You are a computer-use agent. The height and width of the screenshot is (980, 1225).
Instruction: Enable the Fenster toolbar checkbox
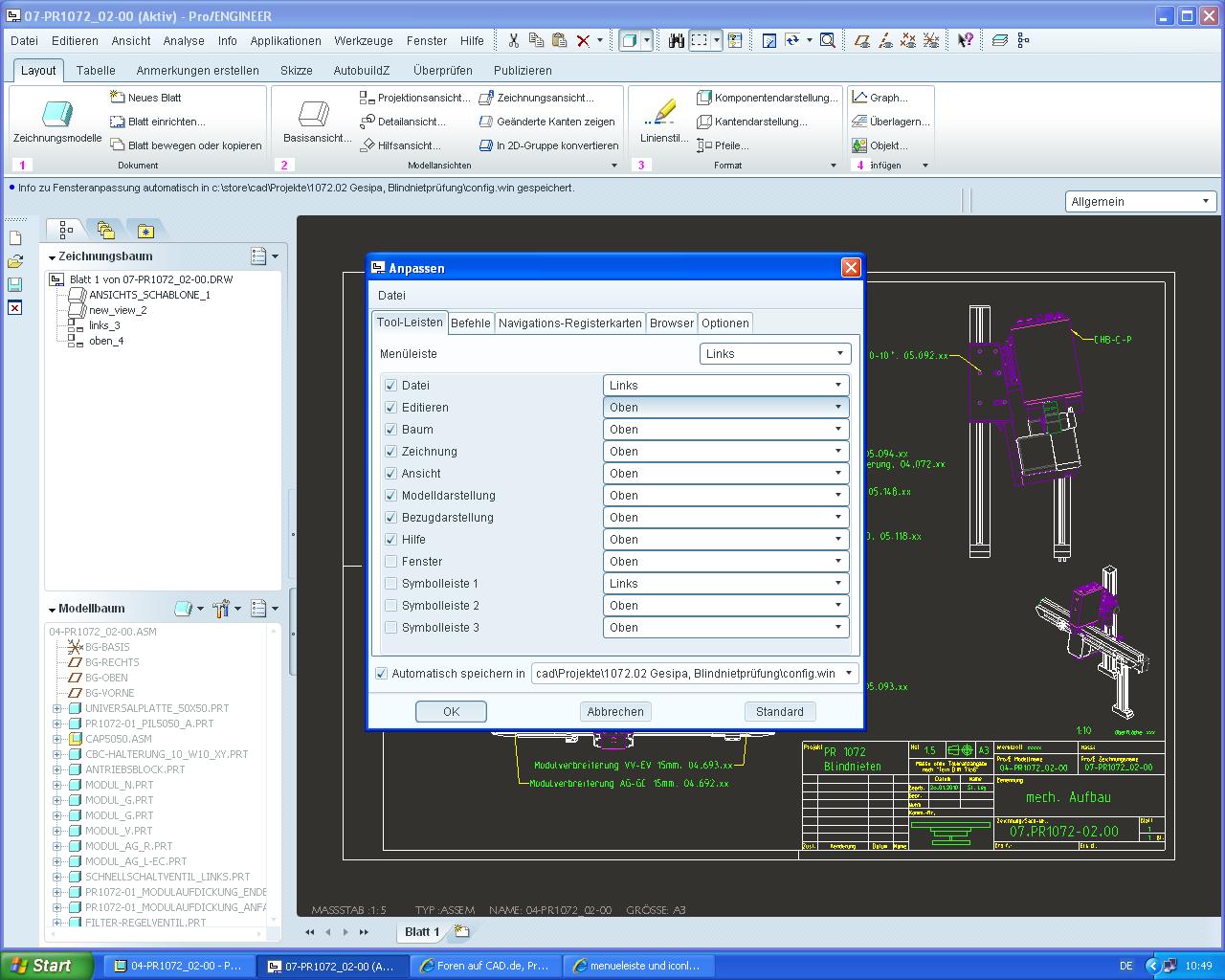point(390,561)
